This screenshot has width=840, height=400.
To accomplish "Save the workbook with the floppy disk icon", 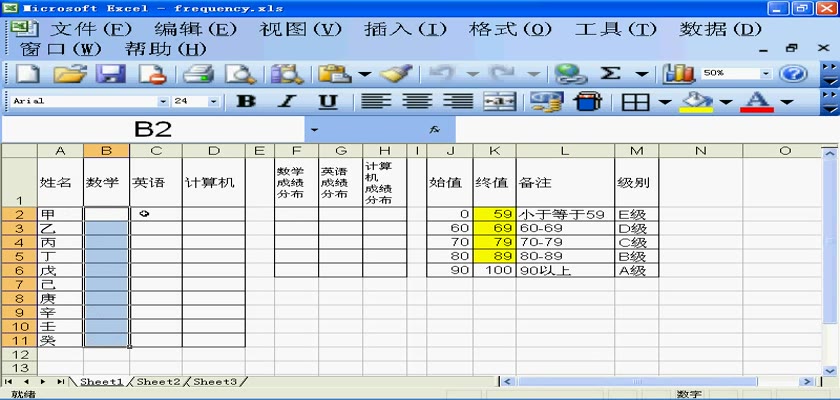I will (x=110, y=73).
